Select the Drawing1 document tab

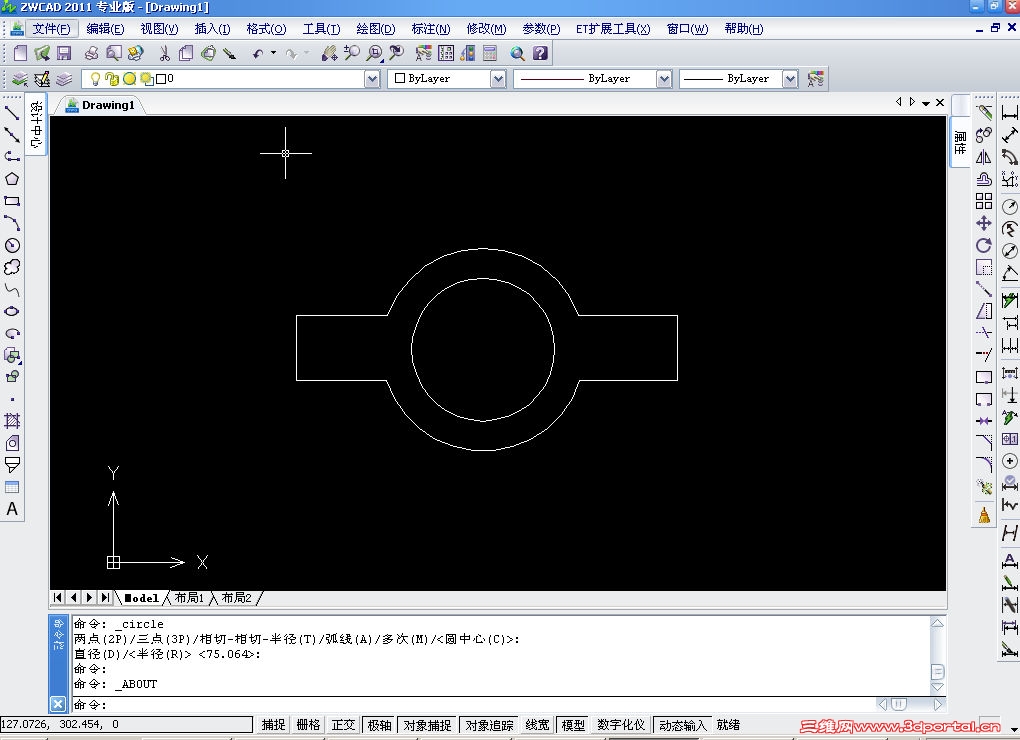point(100,105)
